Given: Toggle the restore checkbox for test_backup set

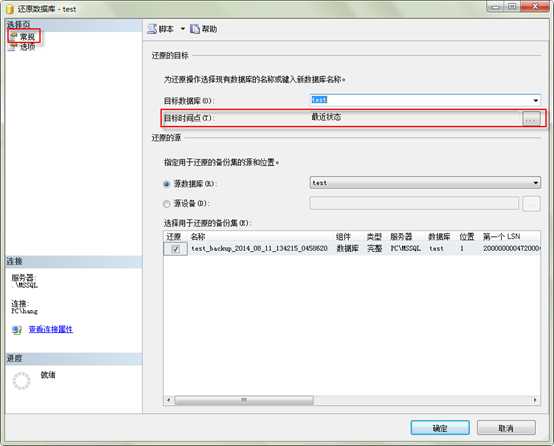Looking at the screenshot, I should [176, 249].
